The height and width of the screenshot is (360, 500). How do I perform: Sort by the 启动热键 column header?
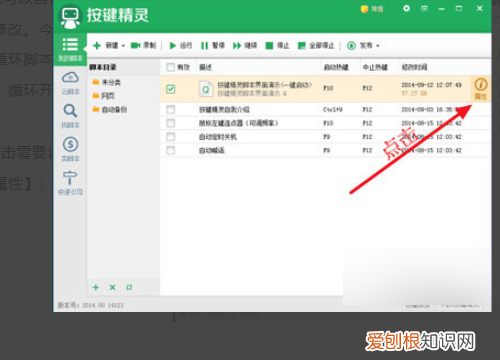tap(336, 67)
